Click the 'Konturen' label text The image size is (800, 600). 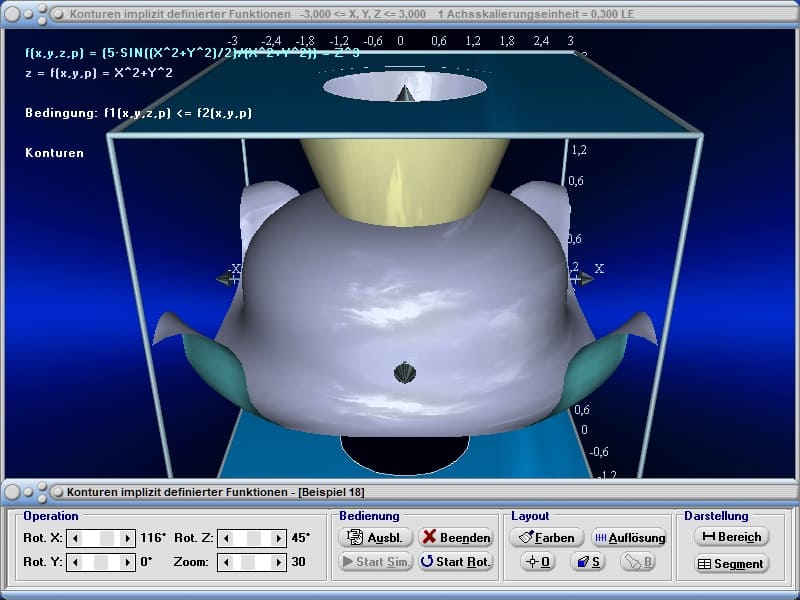pyautogui.click(x=54, y=153)
